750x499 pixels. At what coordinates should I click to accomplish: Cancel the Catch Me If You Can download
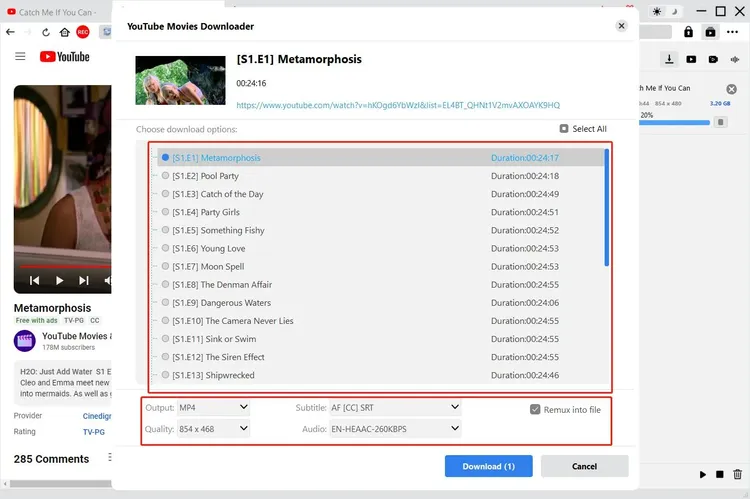[x=731, y=89]
